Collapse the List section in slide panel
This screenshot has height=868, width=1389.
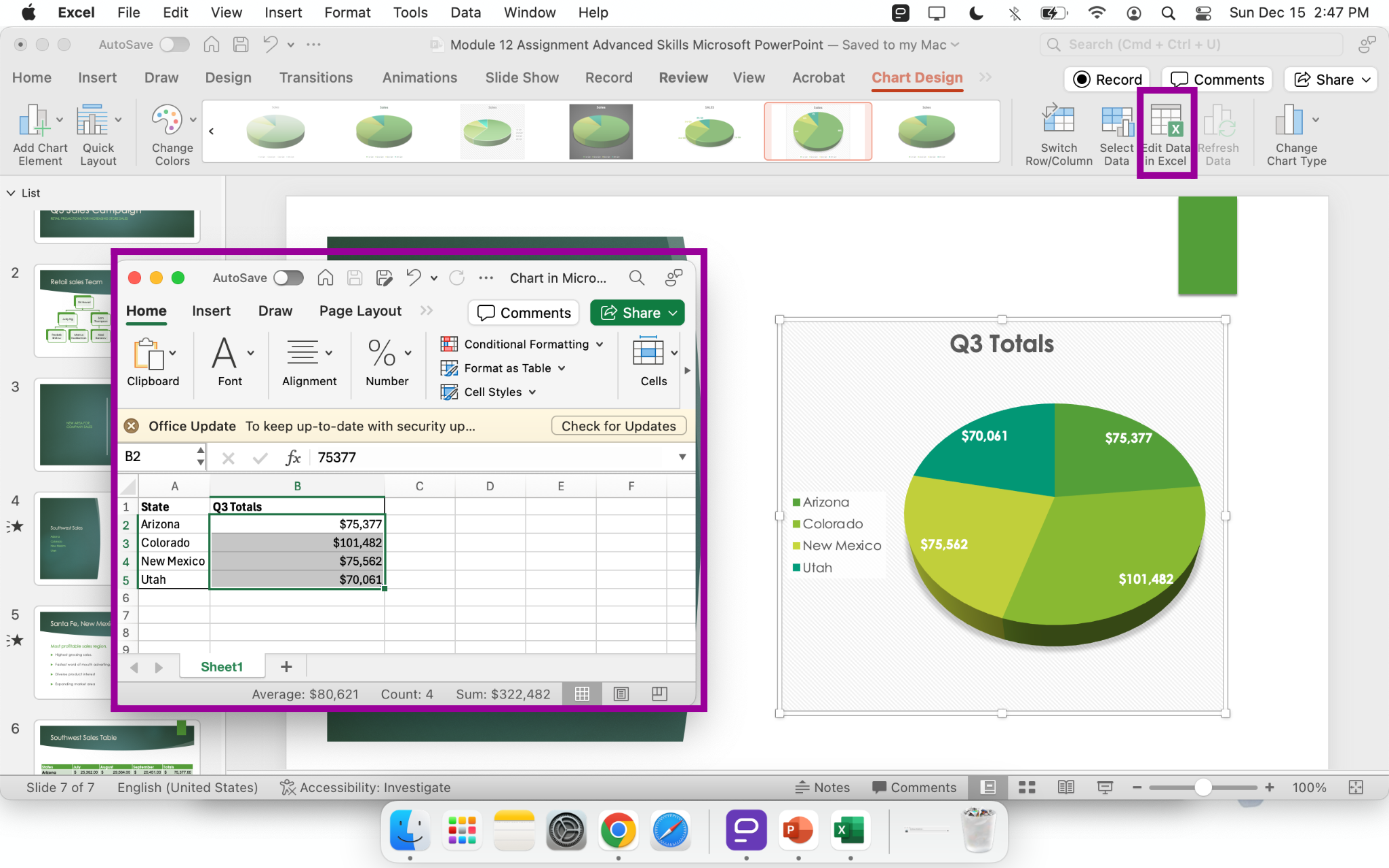coord(12,193)
